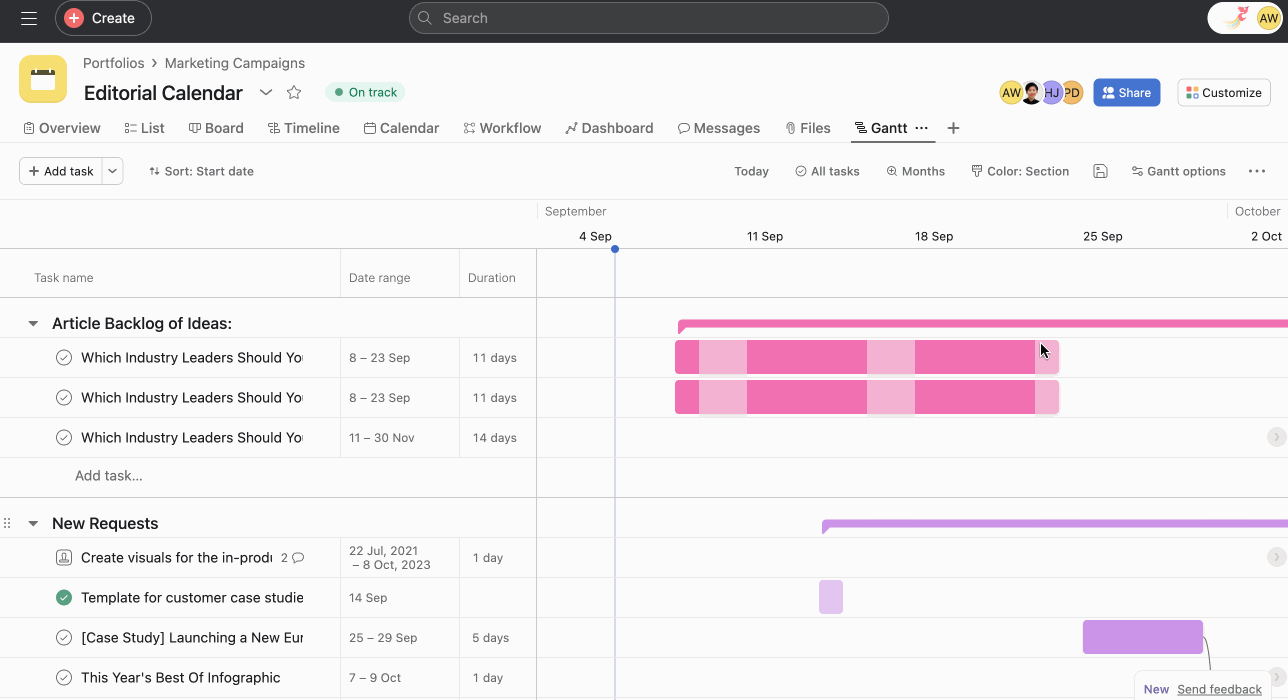Open the Dashboard tab
Viewport: 1288px width, 700px height.
609,128
